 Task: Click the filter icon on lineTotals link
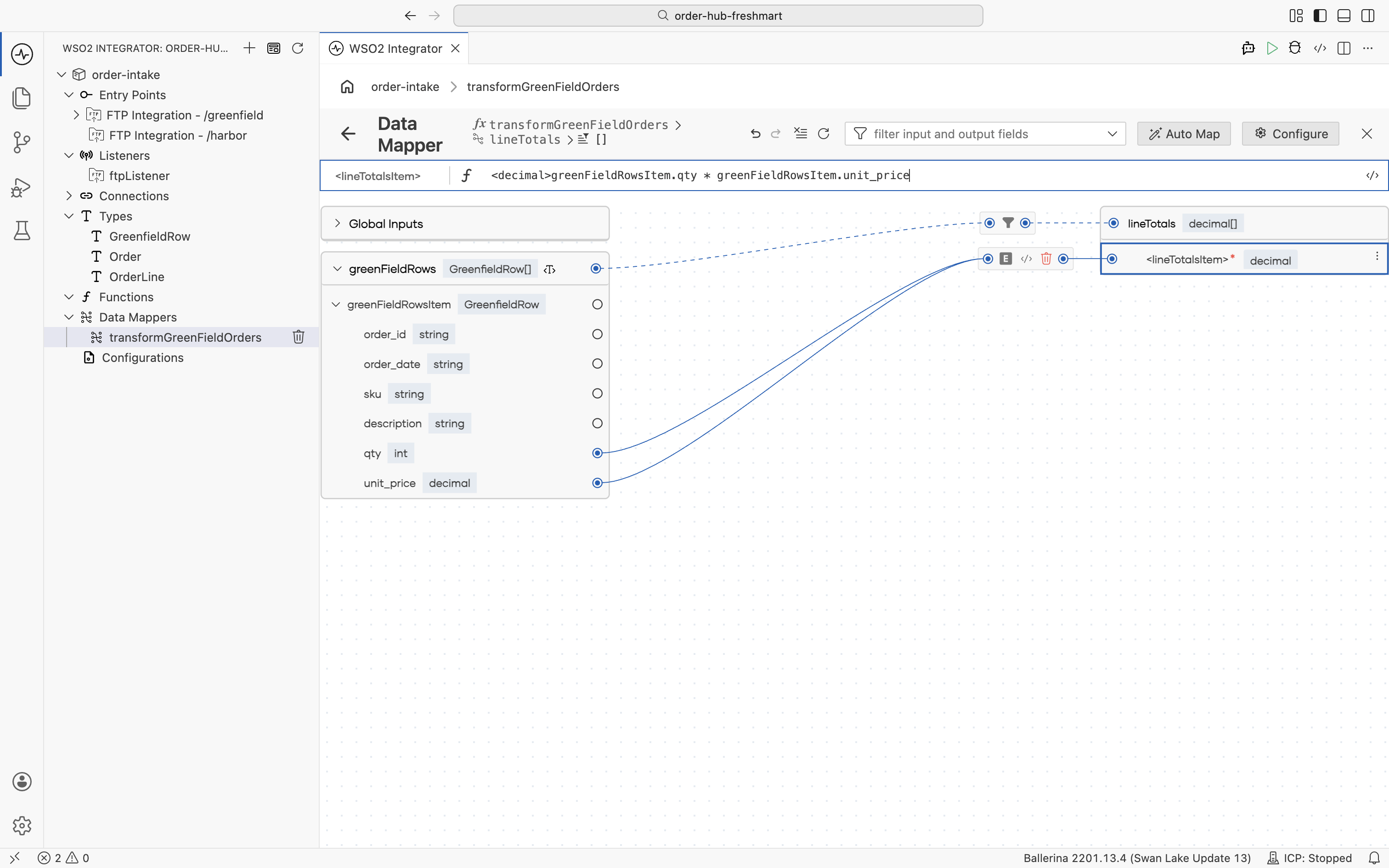[x=1008, y=223]
